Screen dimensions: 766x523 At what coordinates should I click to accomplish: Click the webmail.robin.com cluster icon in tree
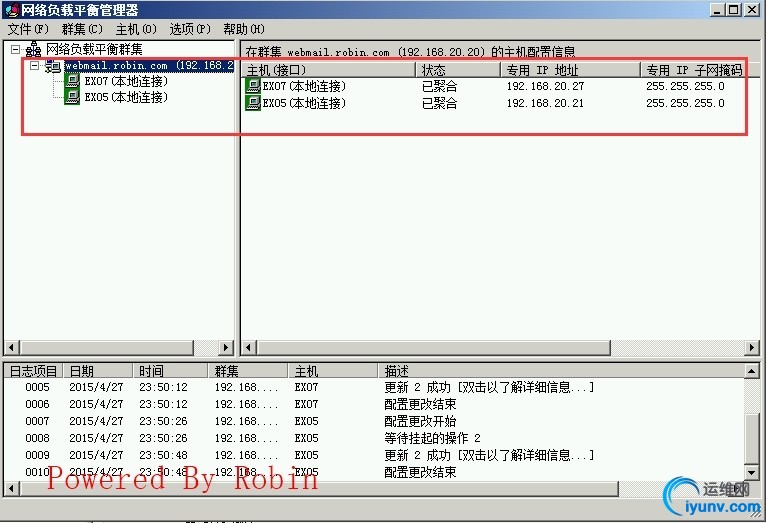[53, 66]
